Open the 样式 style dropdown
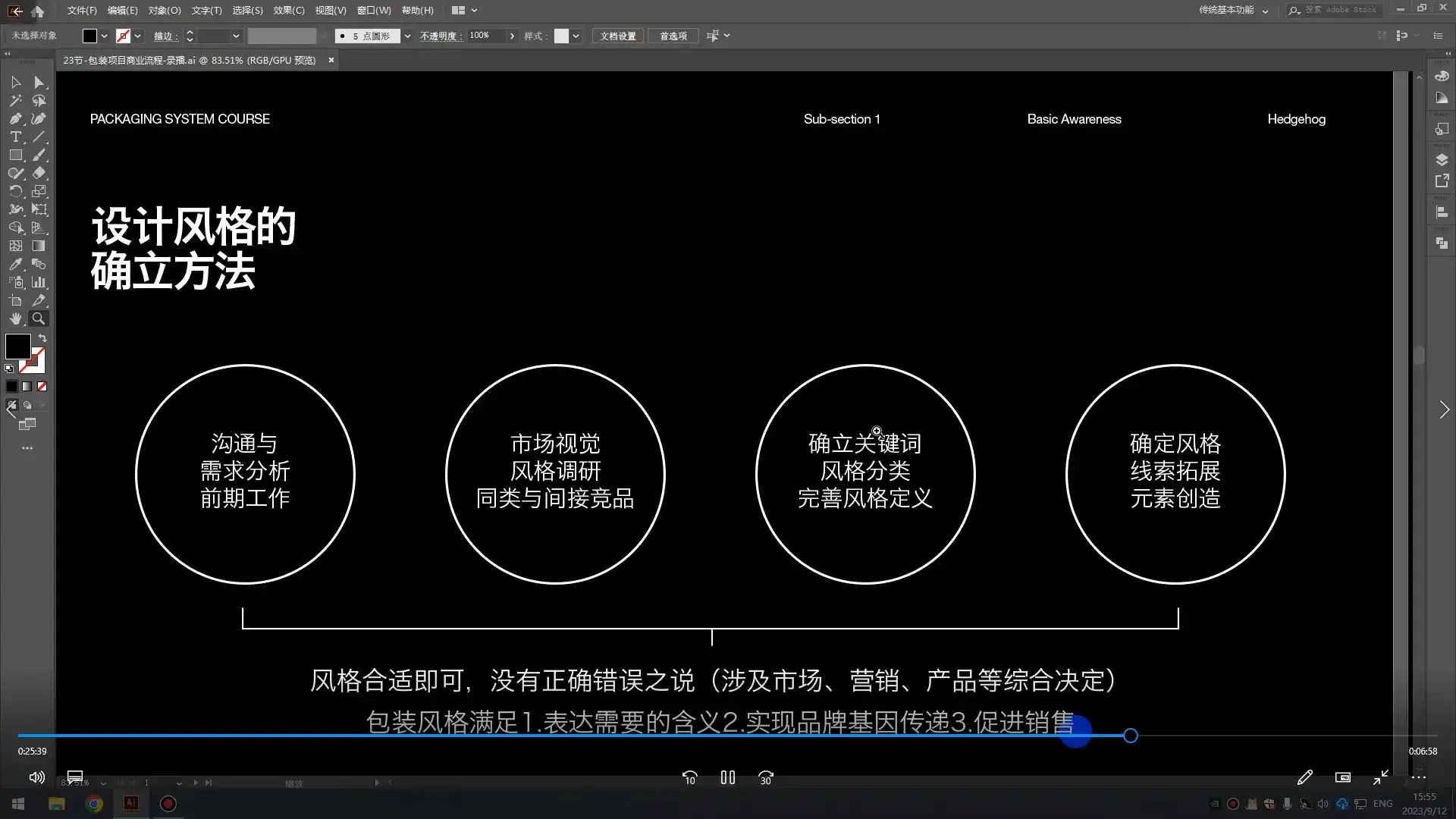 [x=575, y=36]
